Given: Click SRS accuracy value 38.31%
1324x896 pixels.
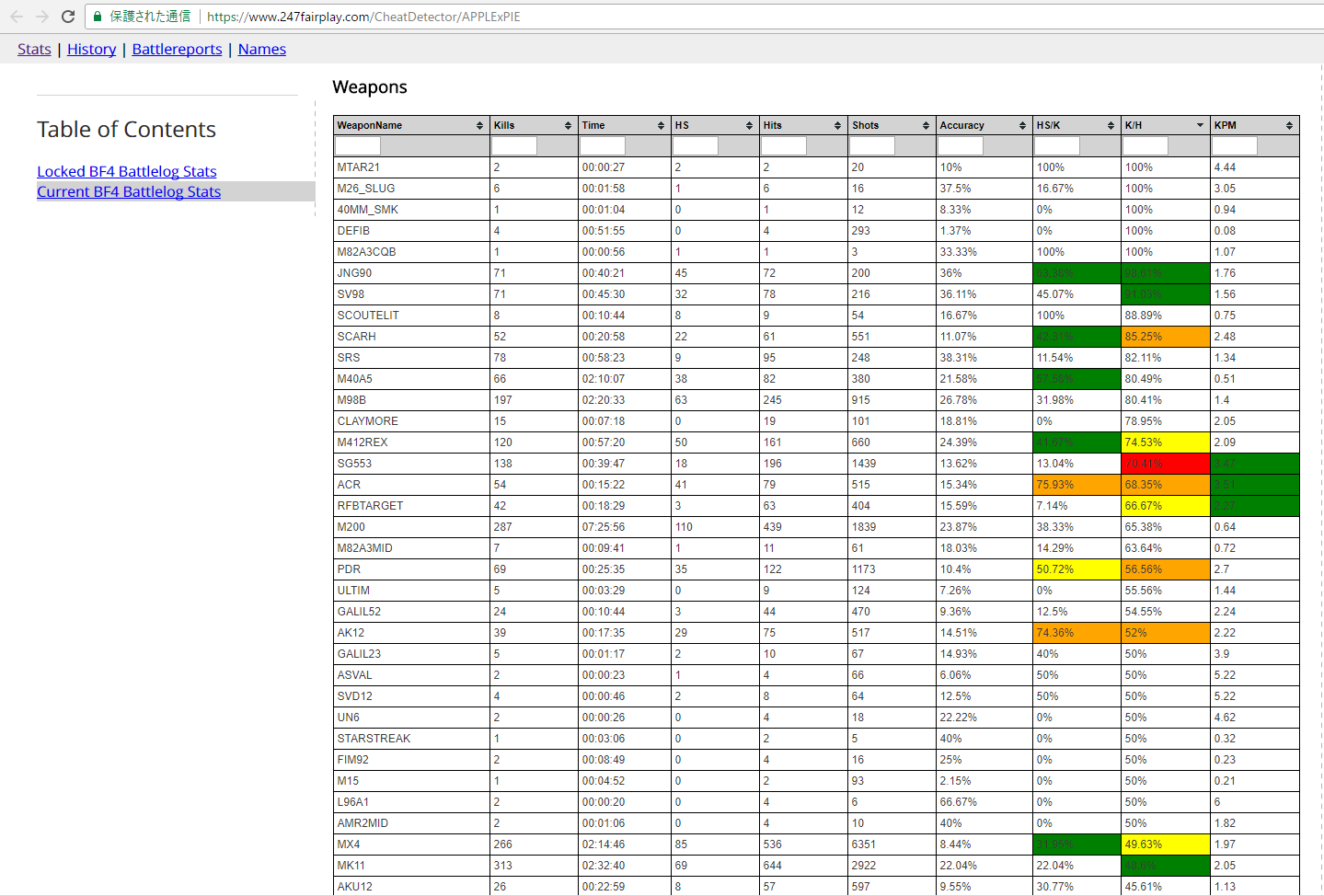Looking at the screenshot, I should (959, 358).
